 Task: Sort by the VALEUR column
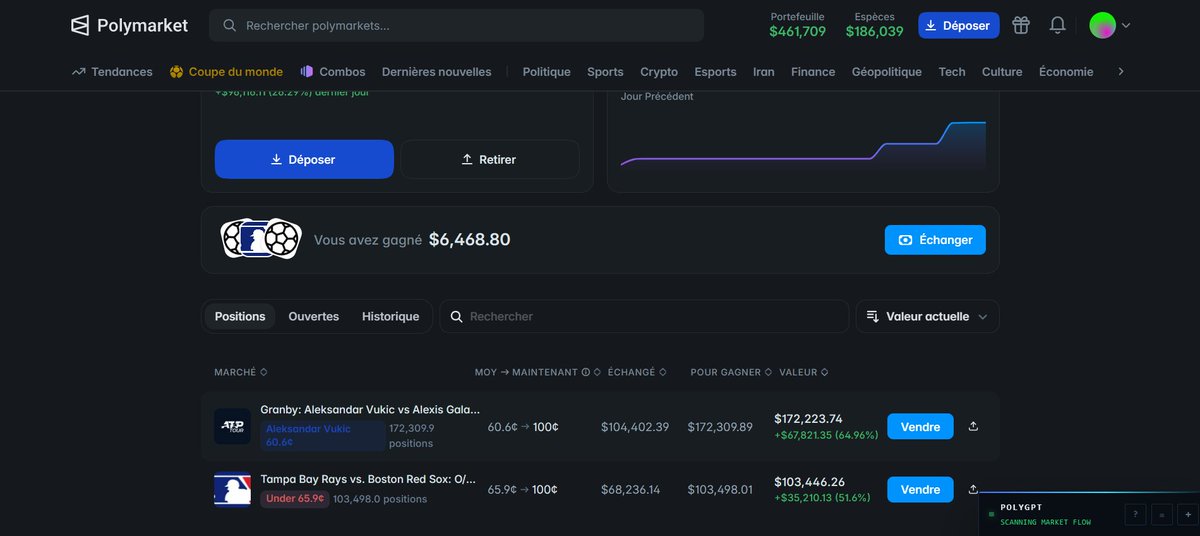click(x=803, y=372)
